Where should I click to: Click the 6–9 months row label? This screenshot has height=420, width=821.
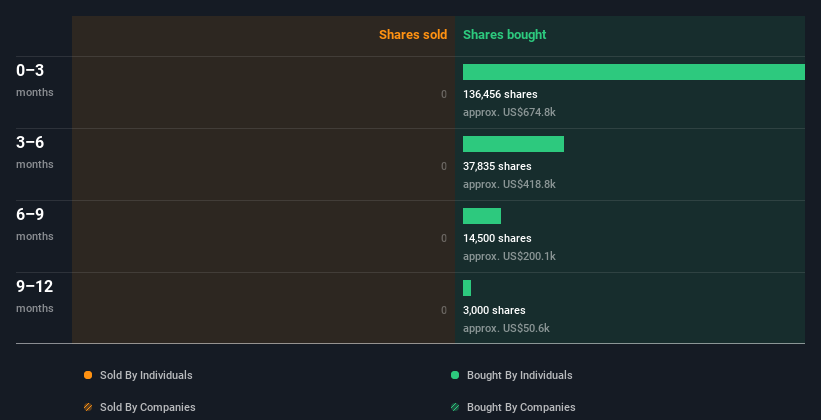tap(35, 224)
